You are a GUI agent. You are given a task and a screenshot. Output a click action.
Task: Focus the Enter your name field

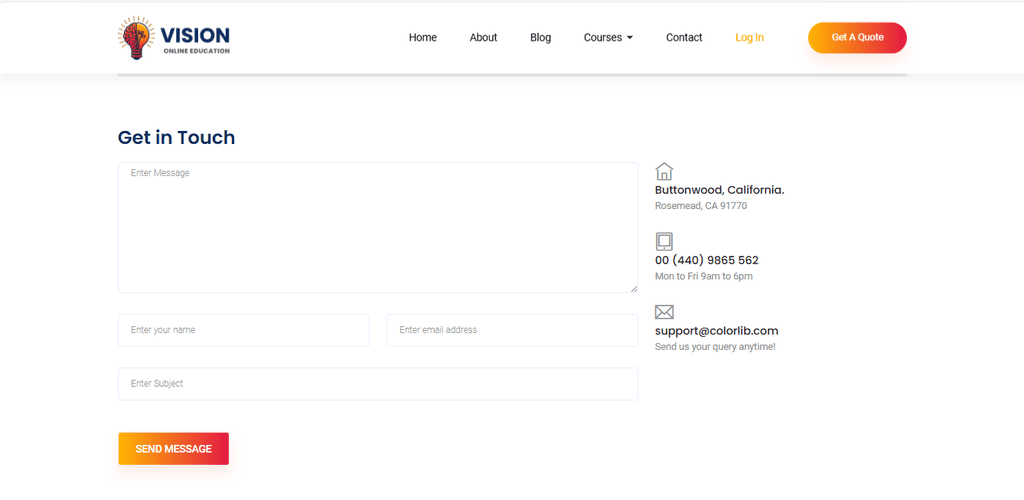[x=244, y=330]
